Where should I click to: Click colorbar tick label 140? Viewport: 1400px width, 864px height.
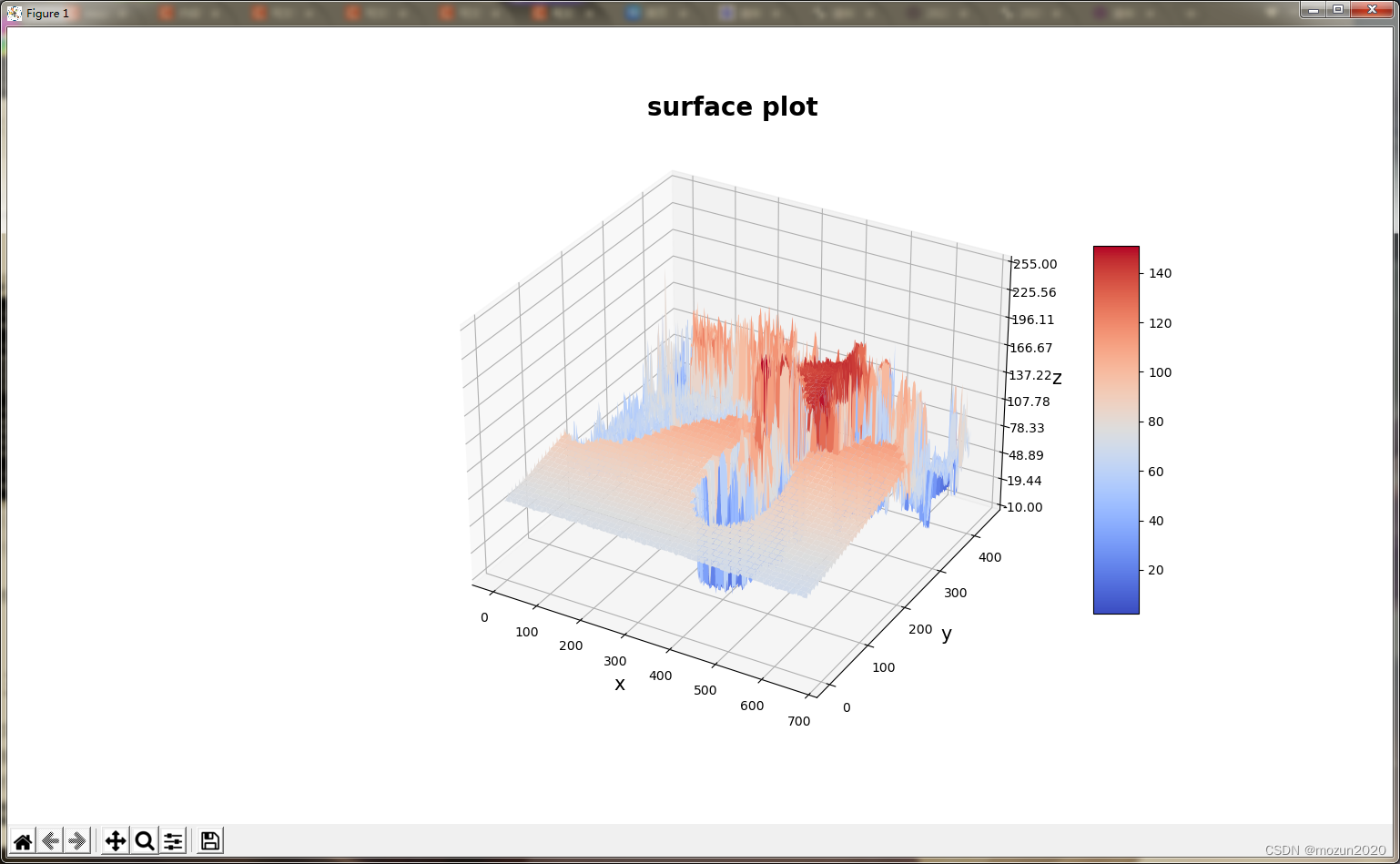click(x=1160, y=273)
